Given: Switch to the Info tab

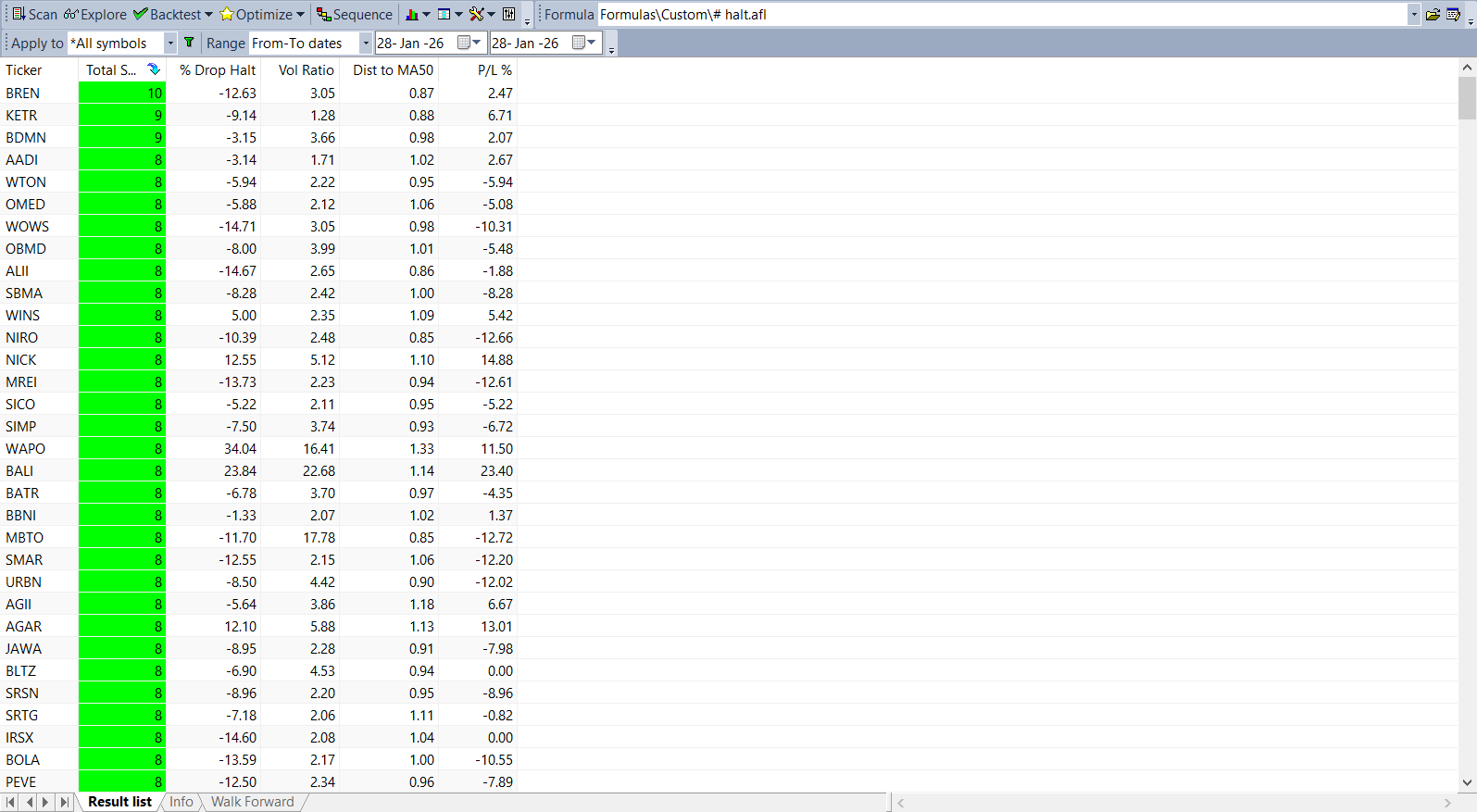Looking at the screenshot, I should (181, 802).
